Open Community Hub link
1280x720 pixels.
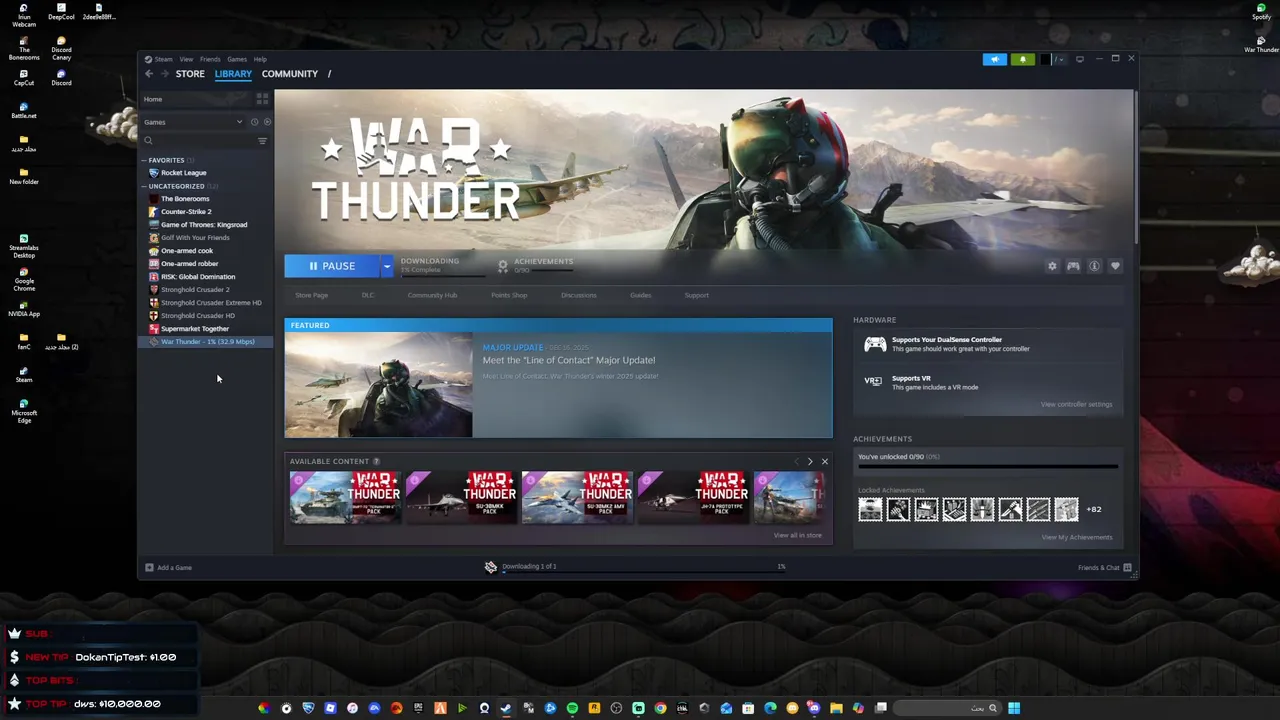432,296
